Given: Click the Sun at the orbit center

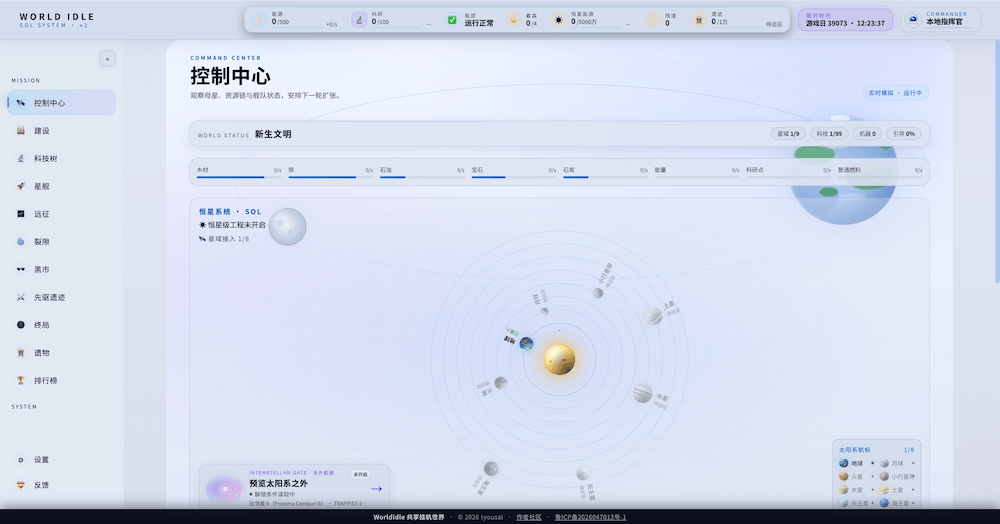Looking at the screenshot, I should (x=560, y=360).
